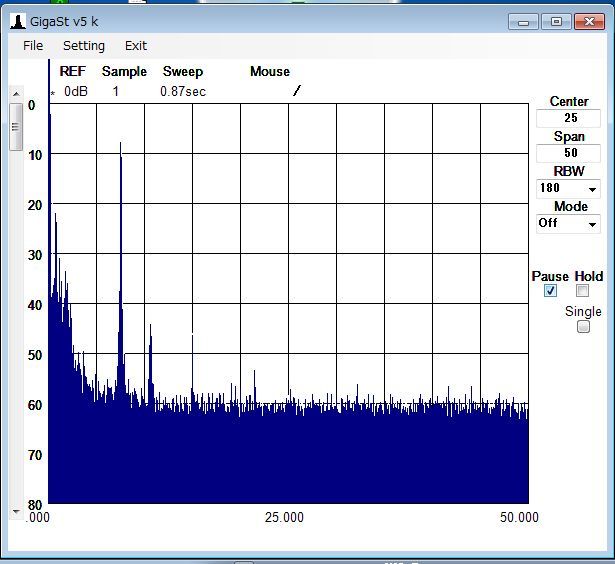Toggle the Pause checkbox
This screenshot has width=615, height=564.
pyautogui.click(x=550, y=291)
